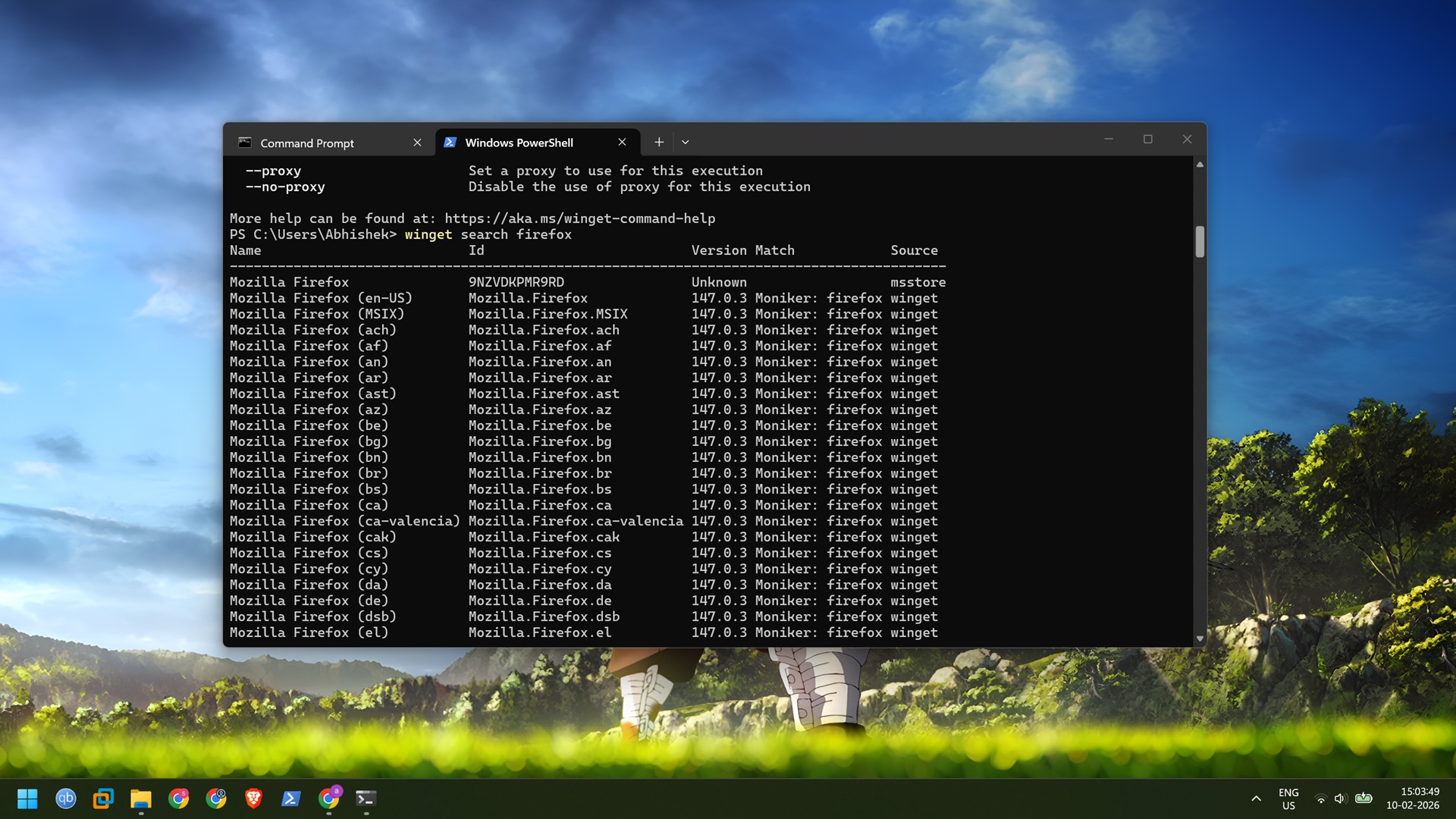
Task: Launch Windows Terminal from the taskbar
Action: [x=366, y=799]
